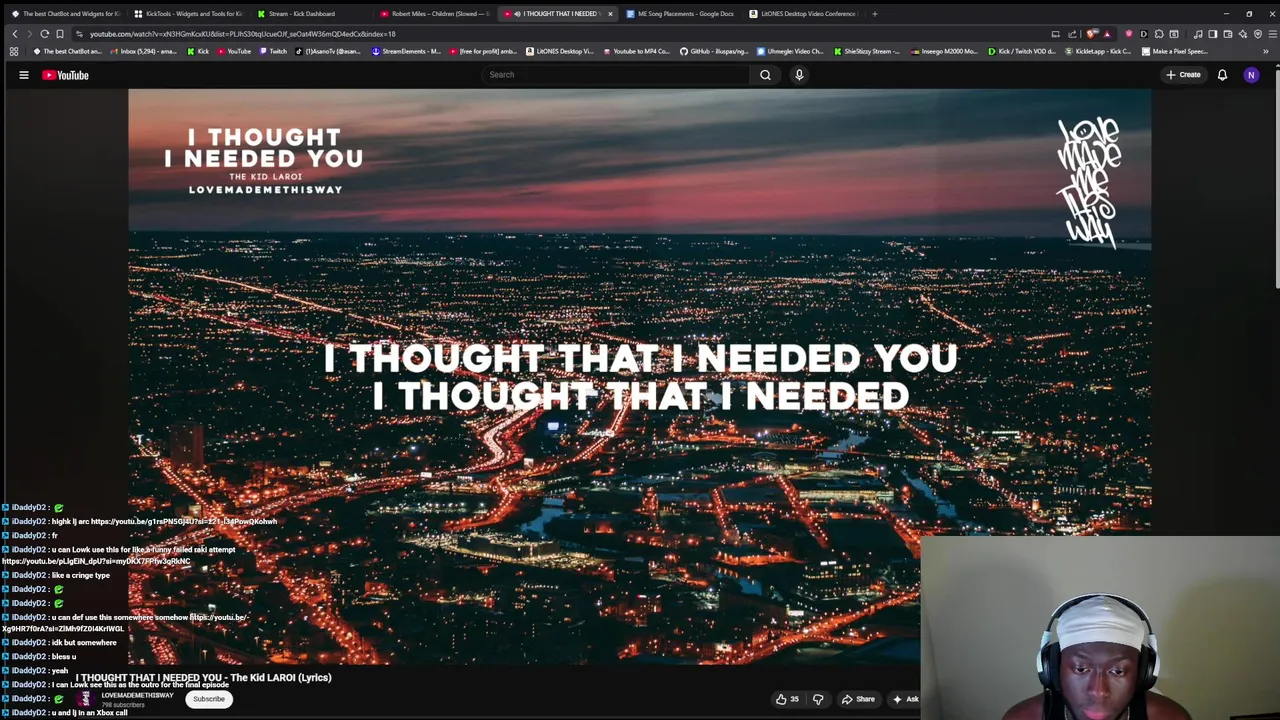Open the free for profit bookmark
Viewport: 1280px width, 720px height.
(x=483, y=51)
